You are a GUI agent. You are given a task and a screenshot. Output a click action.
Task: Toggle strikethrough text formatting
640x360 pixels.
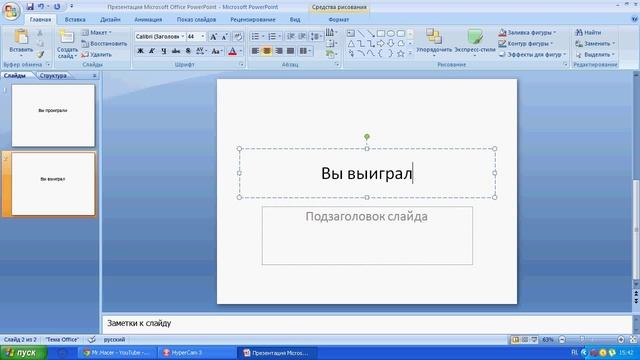(x=176, y=51)
